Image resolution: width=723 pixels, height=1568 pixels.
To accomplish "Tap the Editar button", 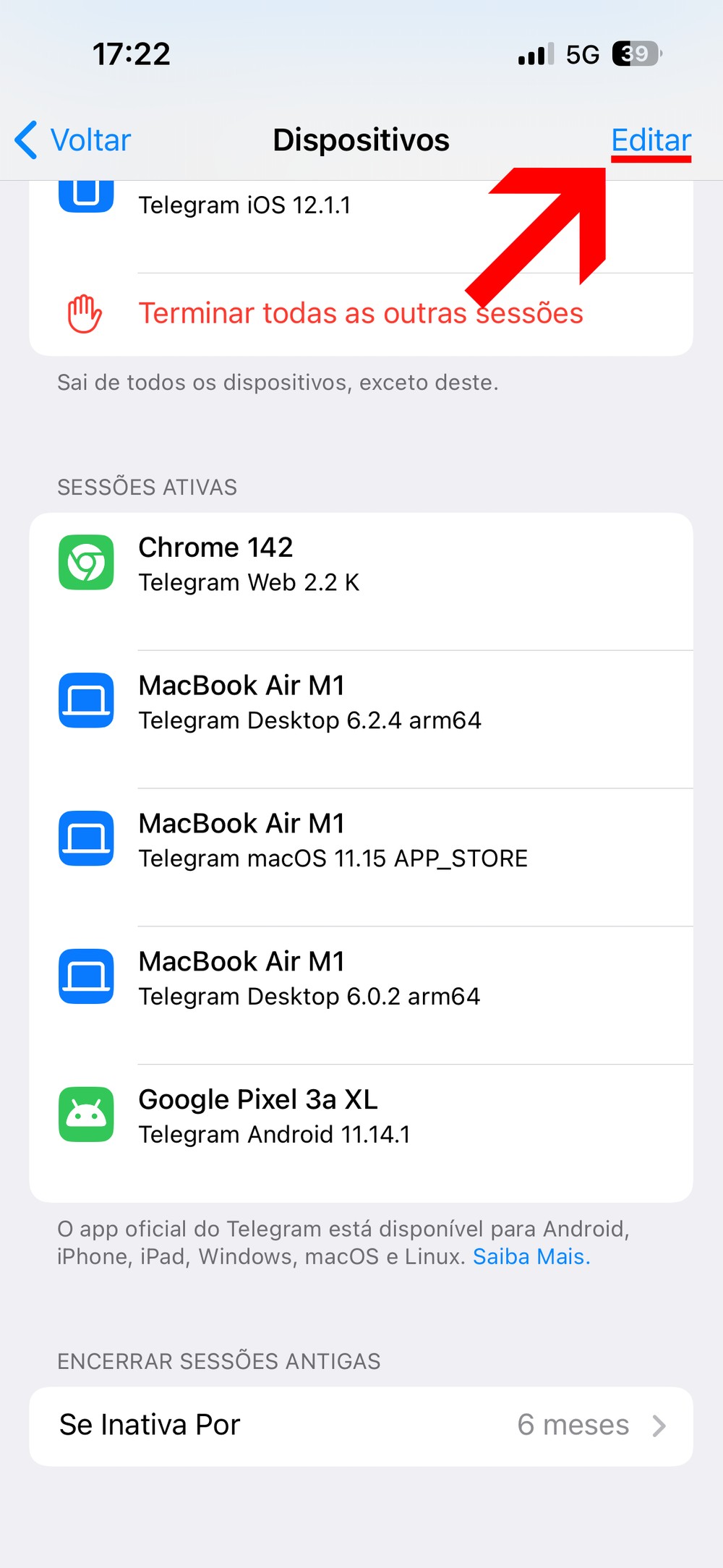I will click(x=651, y=140).
